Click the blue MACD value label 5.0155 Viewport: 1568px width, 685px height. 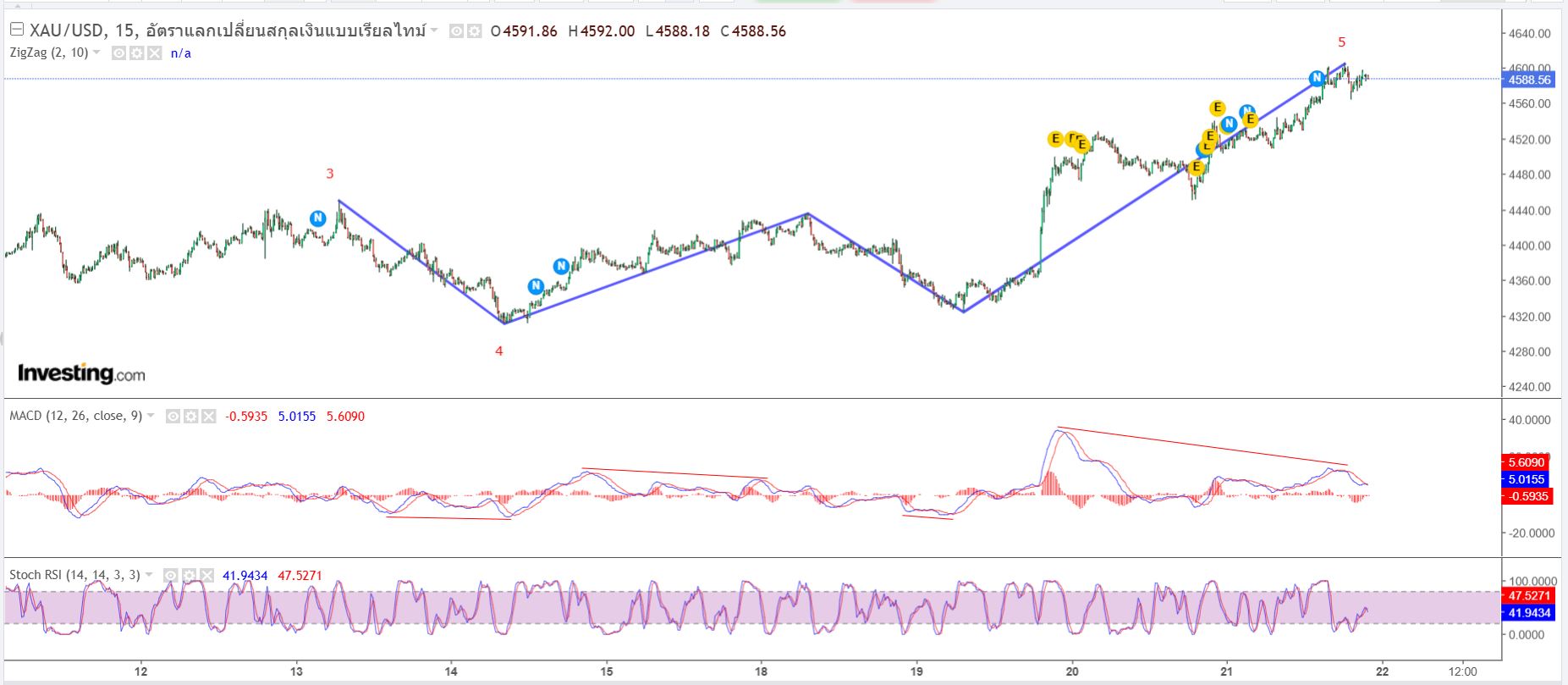pyautogui.click(x=1527, y=479)
